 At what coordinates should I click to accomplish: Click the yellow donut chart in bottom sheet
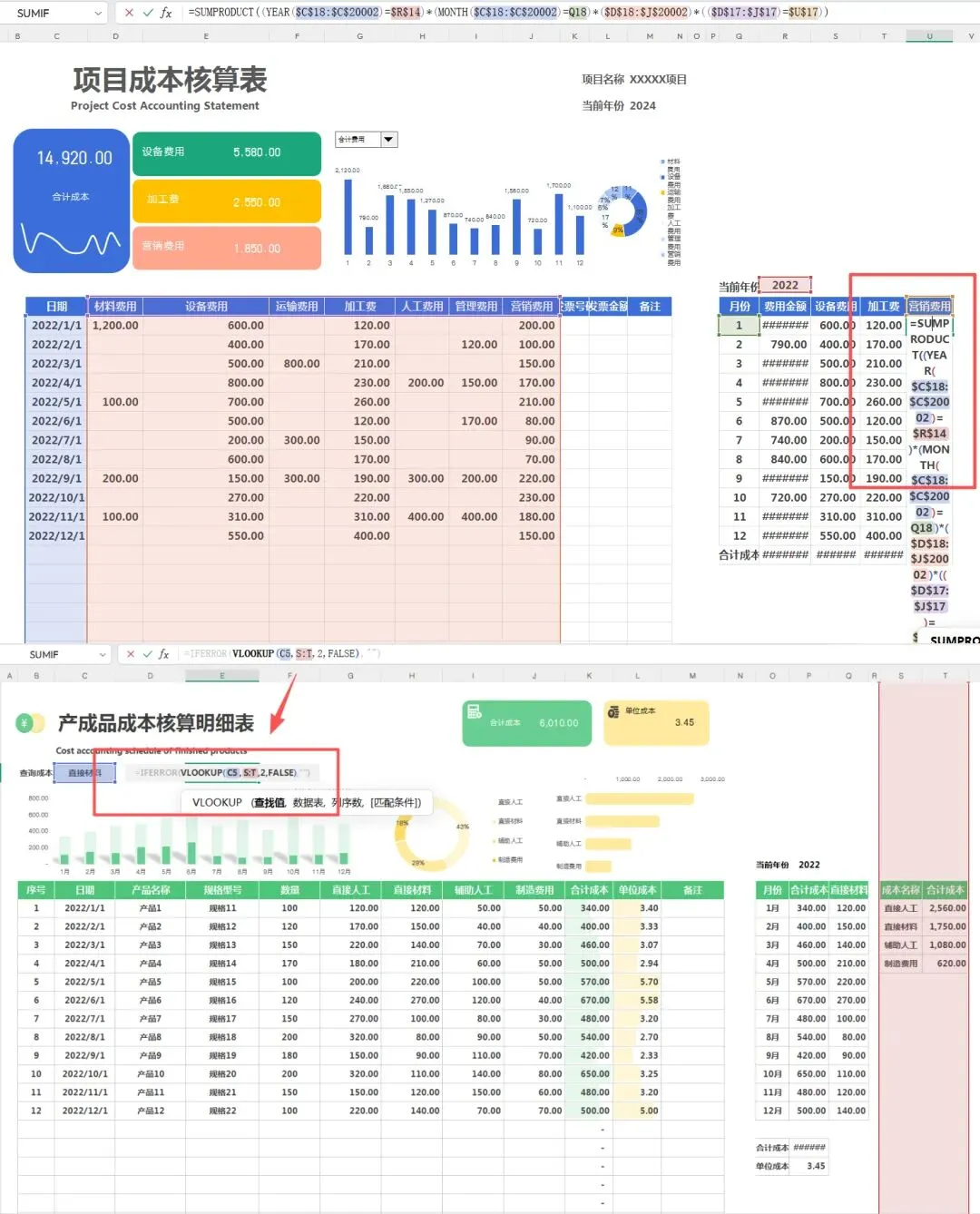[x=431, y=836]
